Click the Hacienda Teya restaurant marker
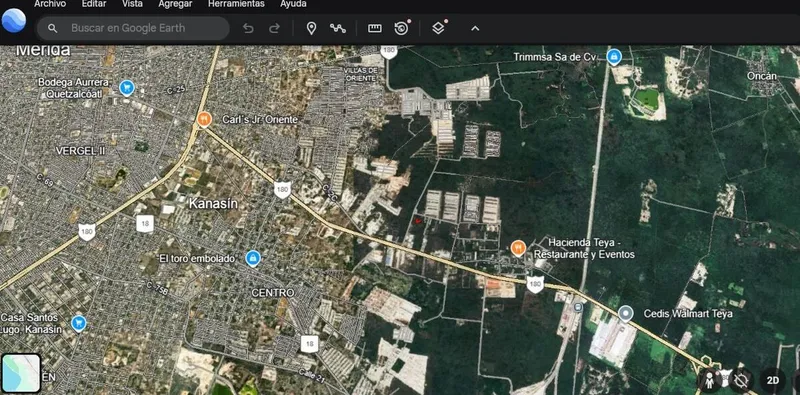 (518, 249)
